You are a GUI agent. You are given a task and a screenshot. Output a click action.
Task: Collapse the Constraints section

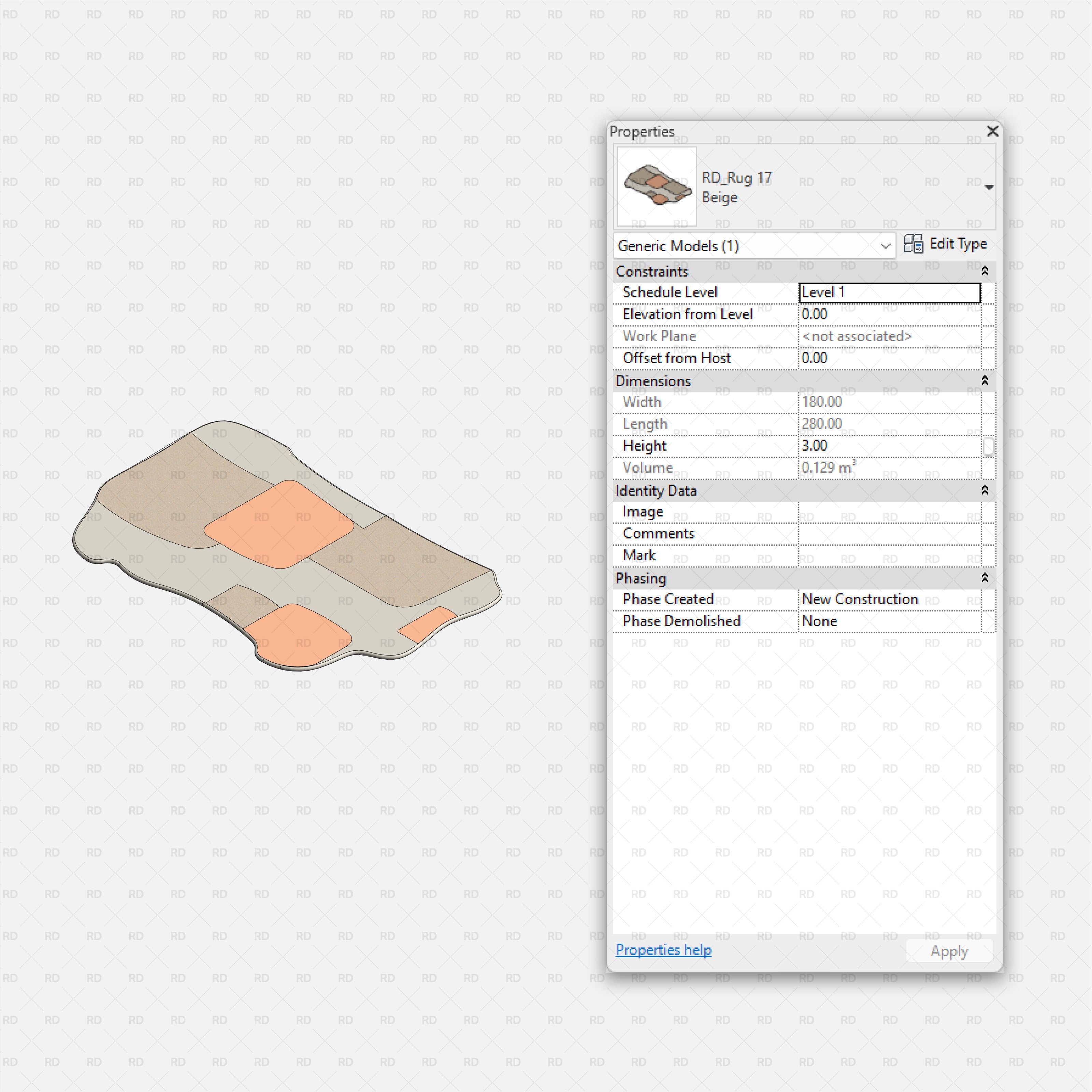click(984, 271)
